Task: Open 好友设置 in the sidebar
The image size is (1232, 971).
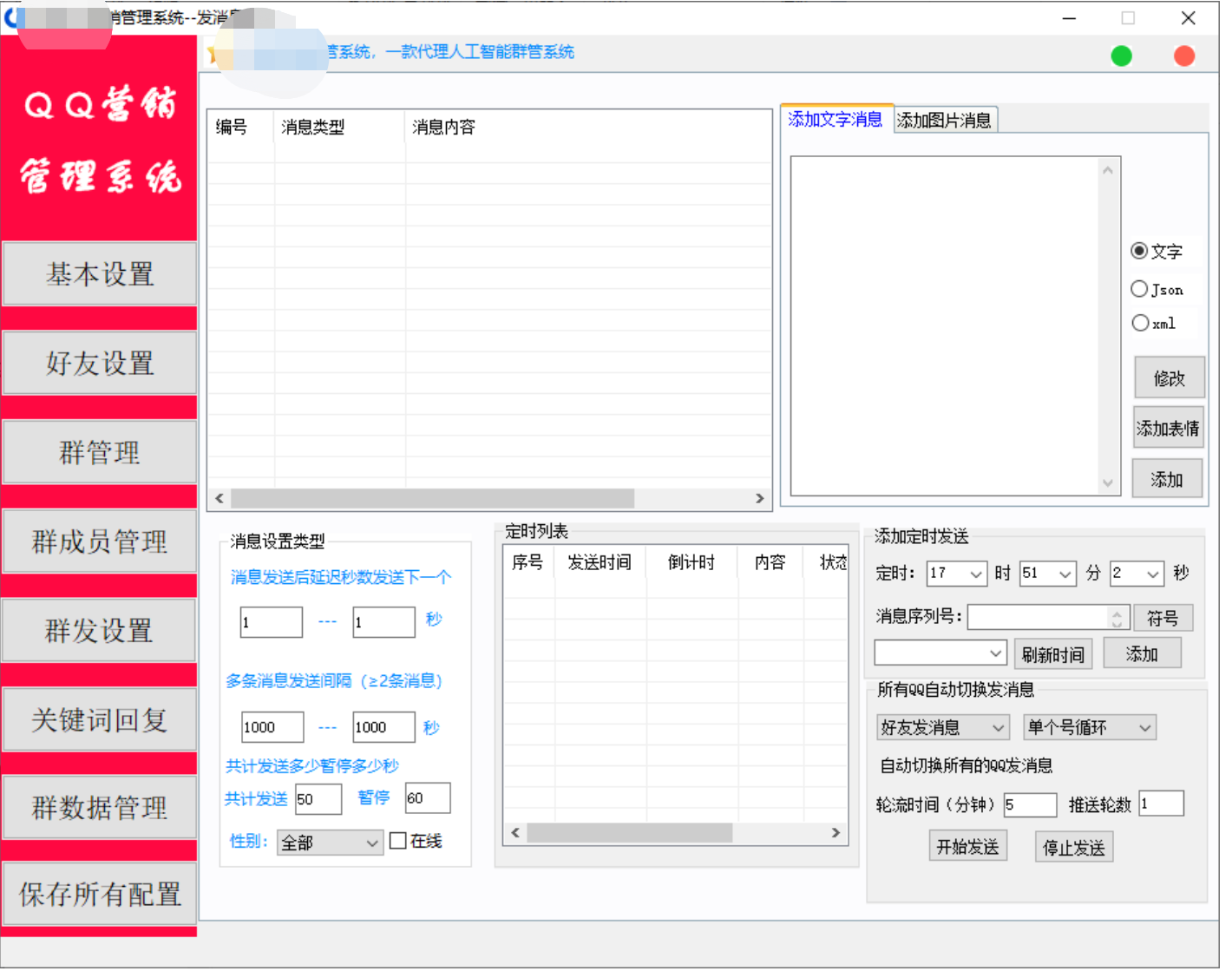Action: coord(101,365)
